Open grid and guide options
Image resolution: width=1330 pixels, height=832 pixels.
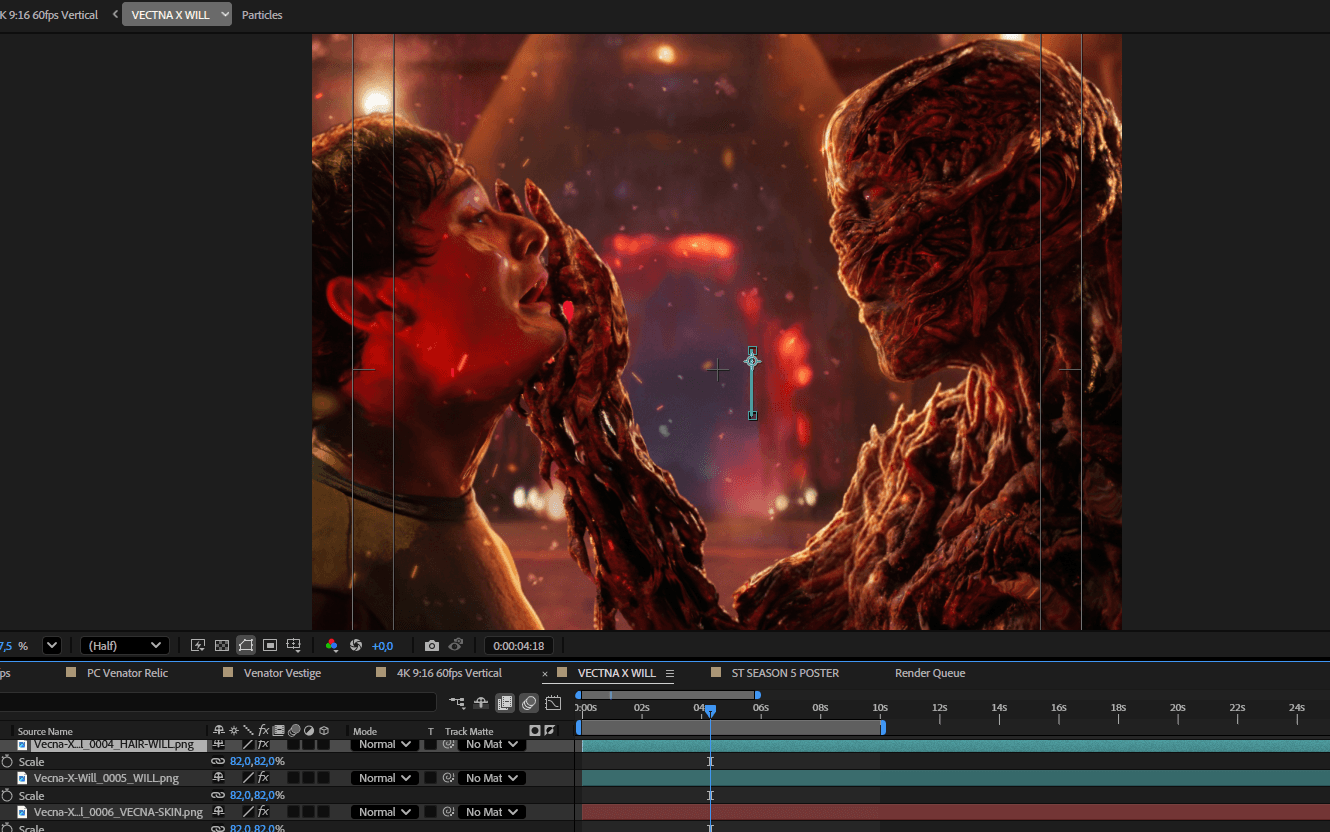[294, 646]
